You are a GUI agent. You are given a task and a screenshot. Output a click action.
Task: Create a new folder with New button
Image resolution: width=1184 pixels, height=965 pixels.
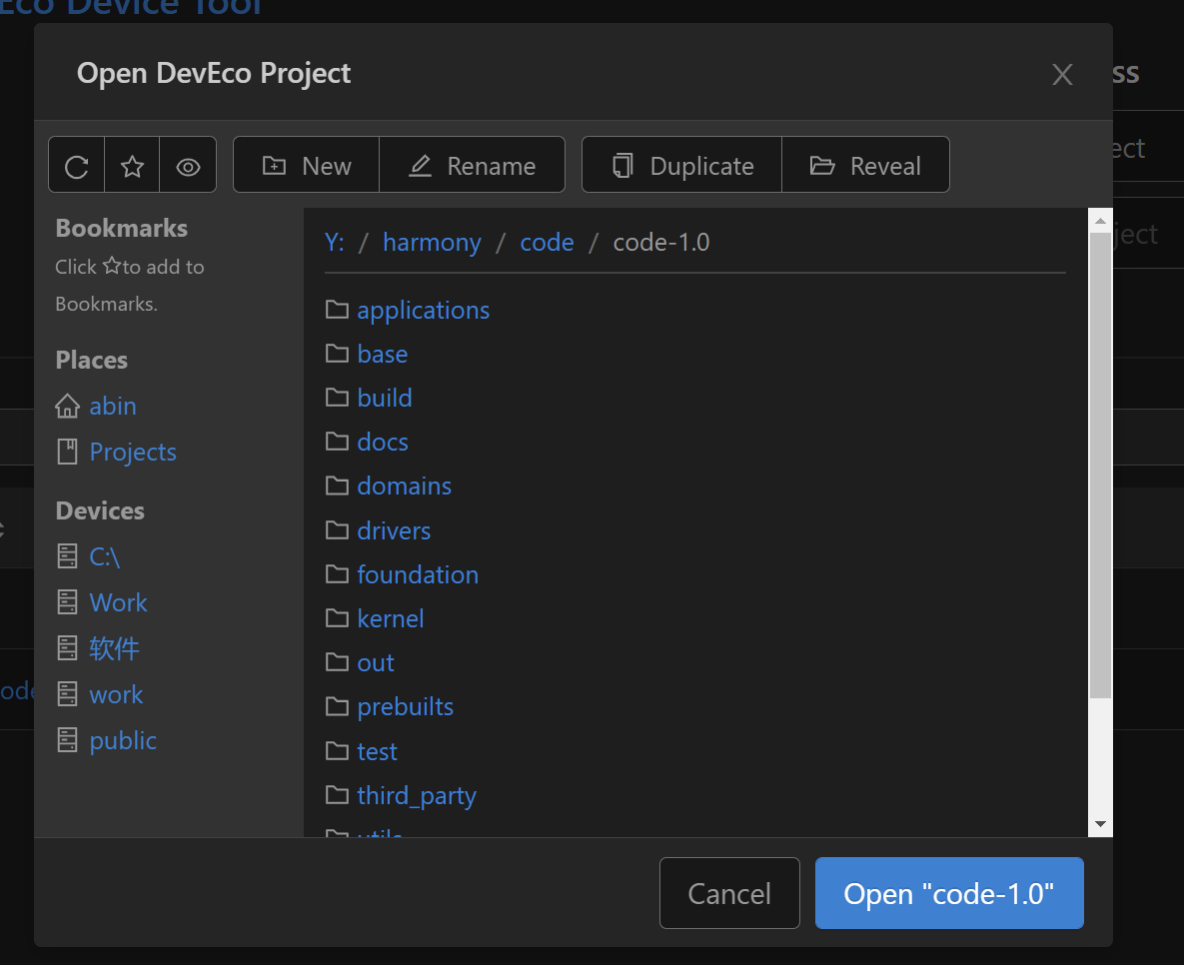click(x=306, y=166)
